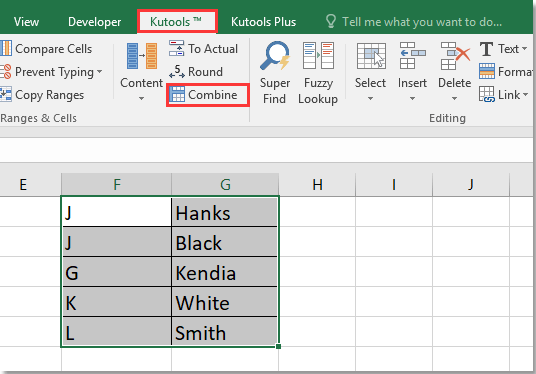Select the J cell beside Hanks

click(x=117, y=212)
